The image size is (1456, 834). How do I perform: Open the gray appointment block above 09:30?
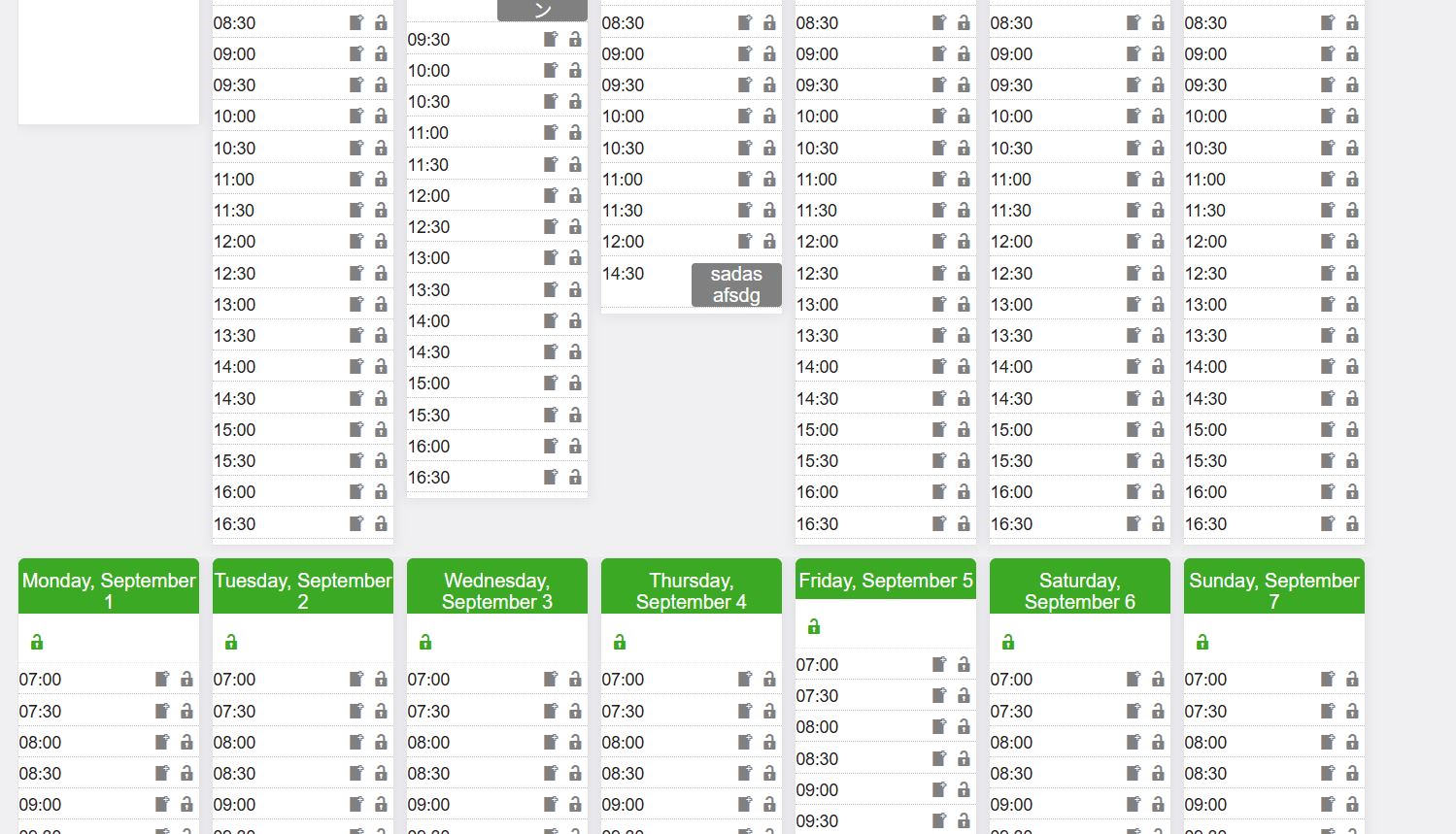pyautogui.click(x=542, y=11)
